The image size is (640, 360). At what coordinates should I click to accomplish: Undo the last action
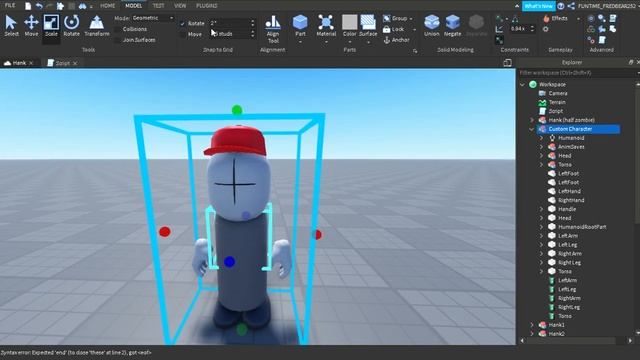click(39, 6)
